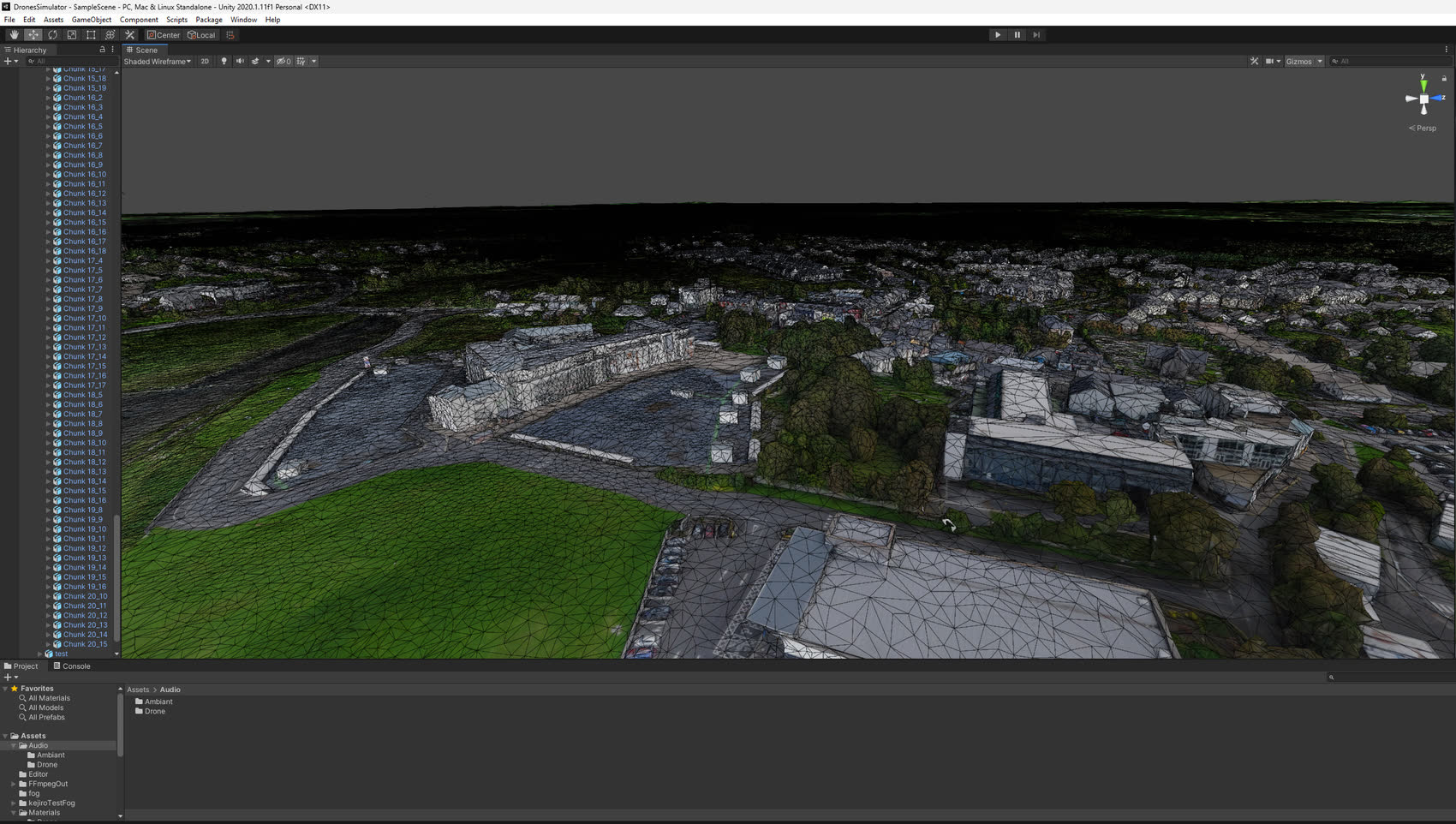Open Project create (+) dropdown
The height and width of the screenshot is (824, 1456).
pos(10,678)
